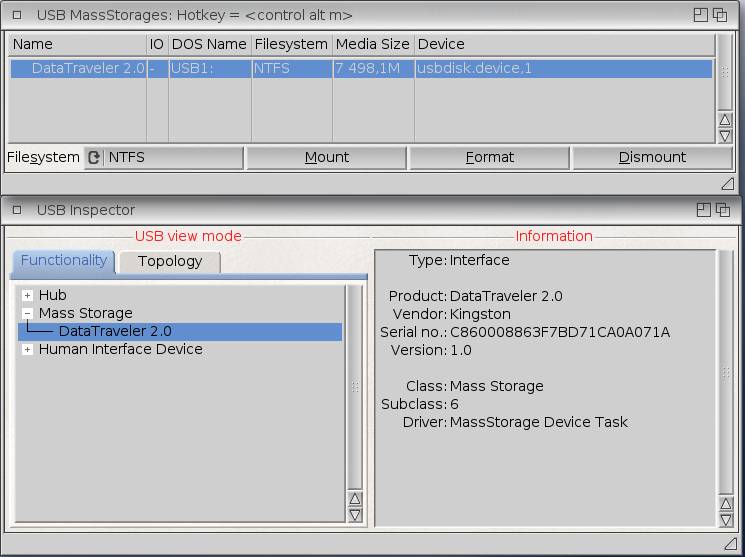The width and height of the screenshot is (745, 557).
Task: Select DataTraveler 2.0 in the device tree
Action: (x=115, y=331)
